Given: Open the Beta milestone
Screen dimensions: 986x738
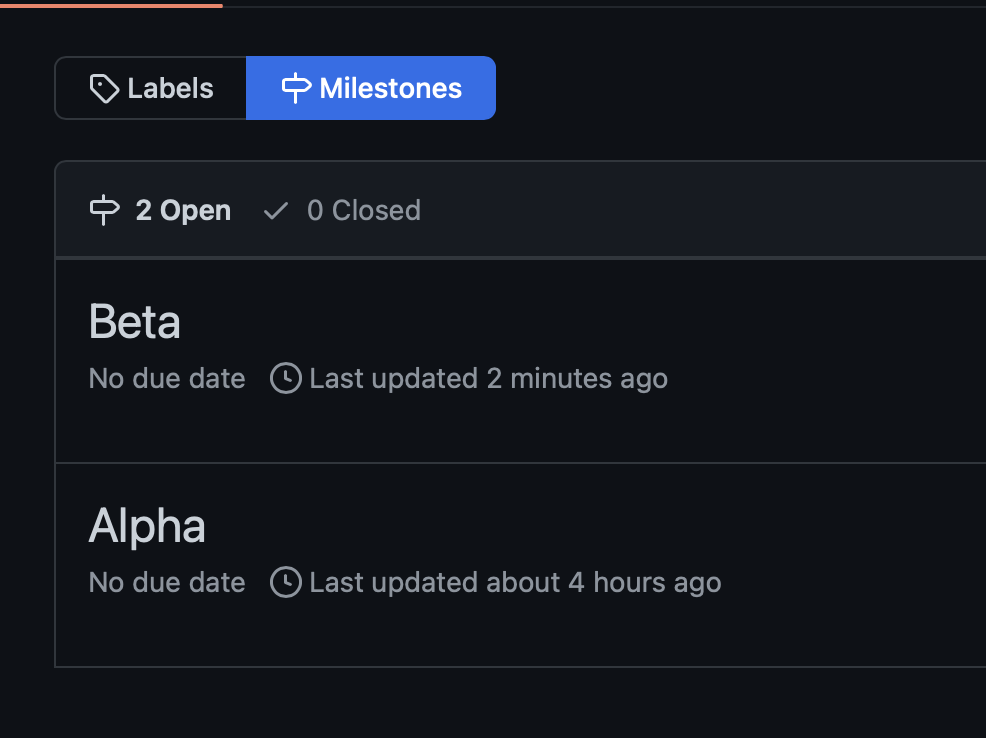Looking at the screenshot, I should 135,321.
